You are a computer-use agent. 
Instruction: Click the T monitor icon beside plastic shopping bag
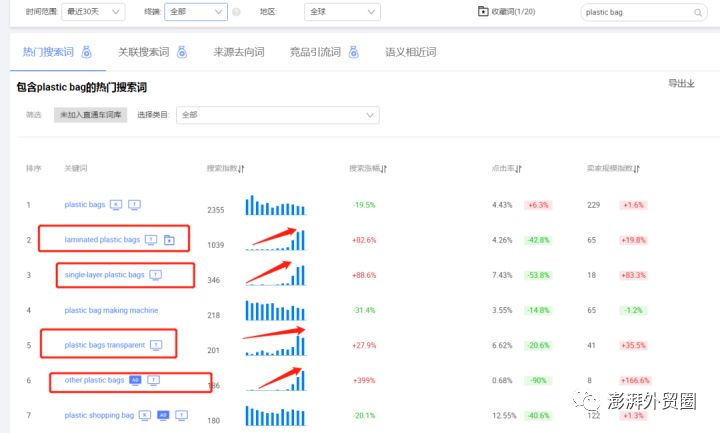181,416
